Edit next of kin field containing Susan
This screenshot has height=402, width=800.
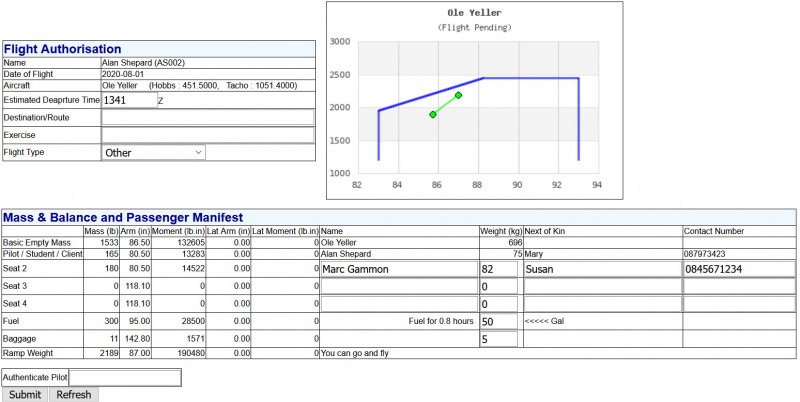click(601, 269)
